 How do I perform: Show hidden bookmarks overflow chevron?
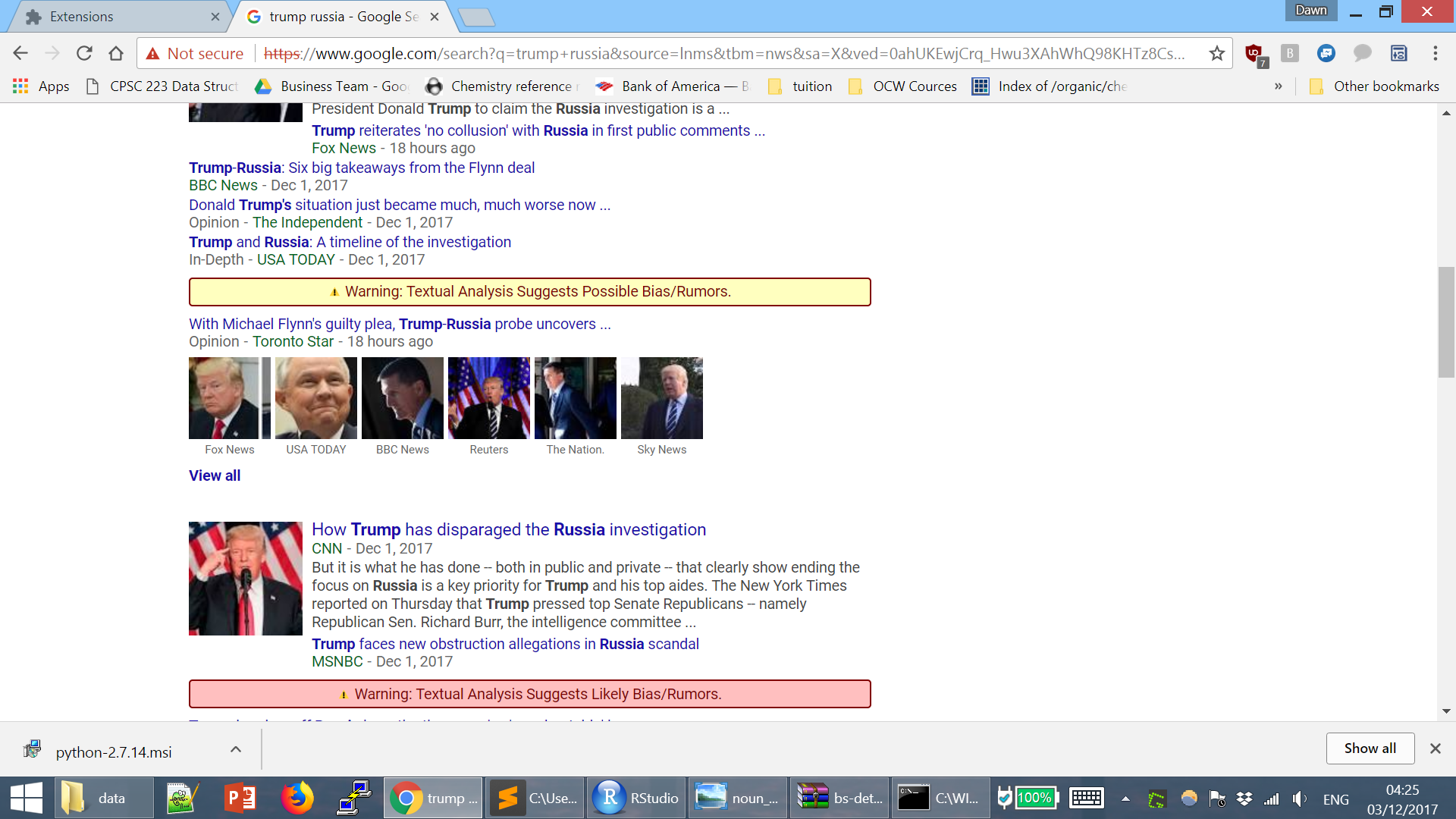click(x=1279, y=86)
